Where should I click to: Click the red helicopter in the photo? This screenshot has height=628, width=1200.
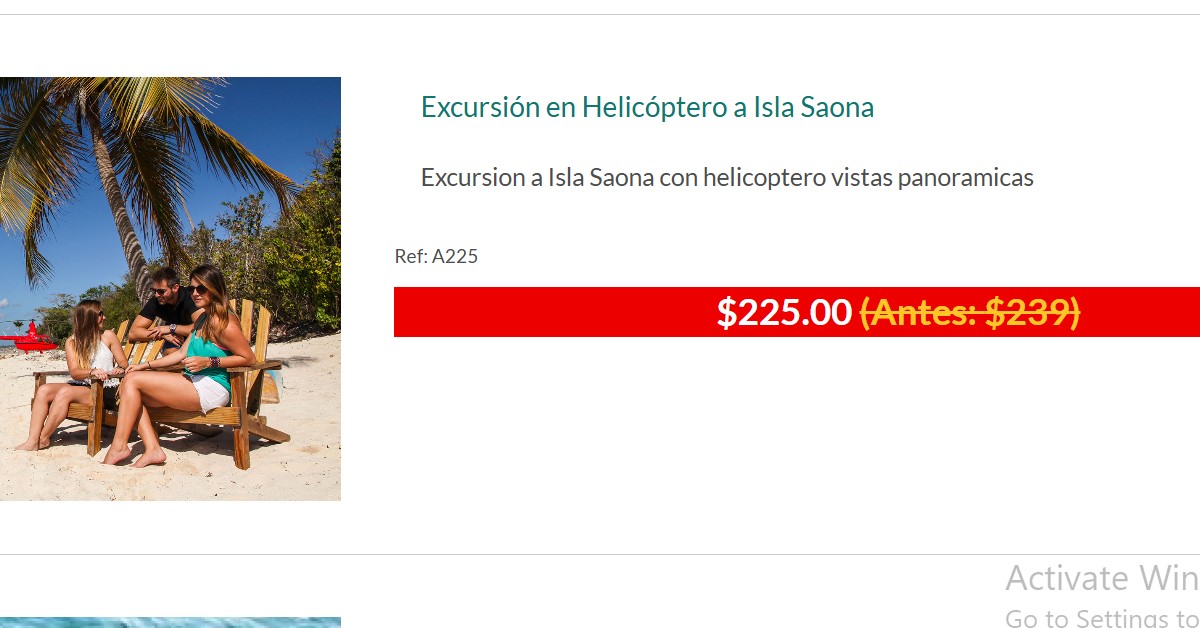(x=27, y=338)
